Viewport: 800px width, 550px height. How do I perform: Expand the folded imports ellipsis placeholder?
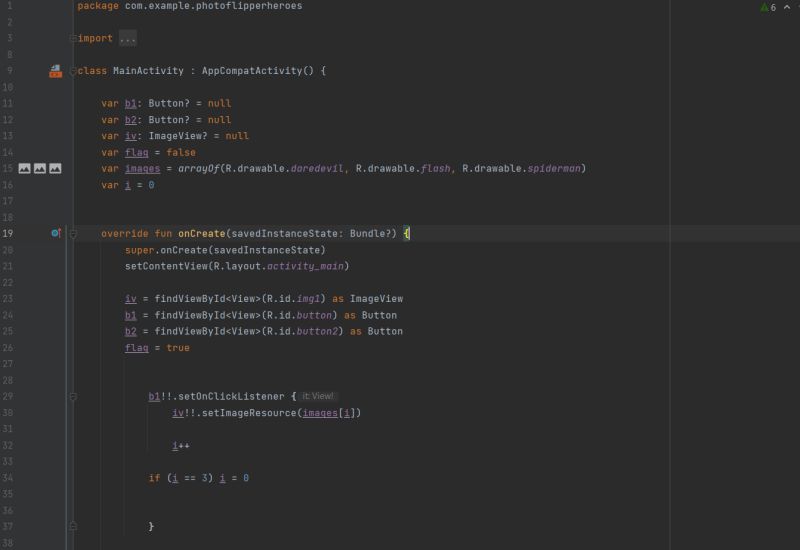pyautogui.click(x=128, y=39)
